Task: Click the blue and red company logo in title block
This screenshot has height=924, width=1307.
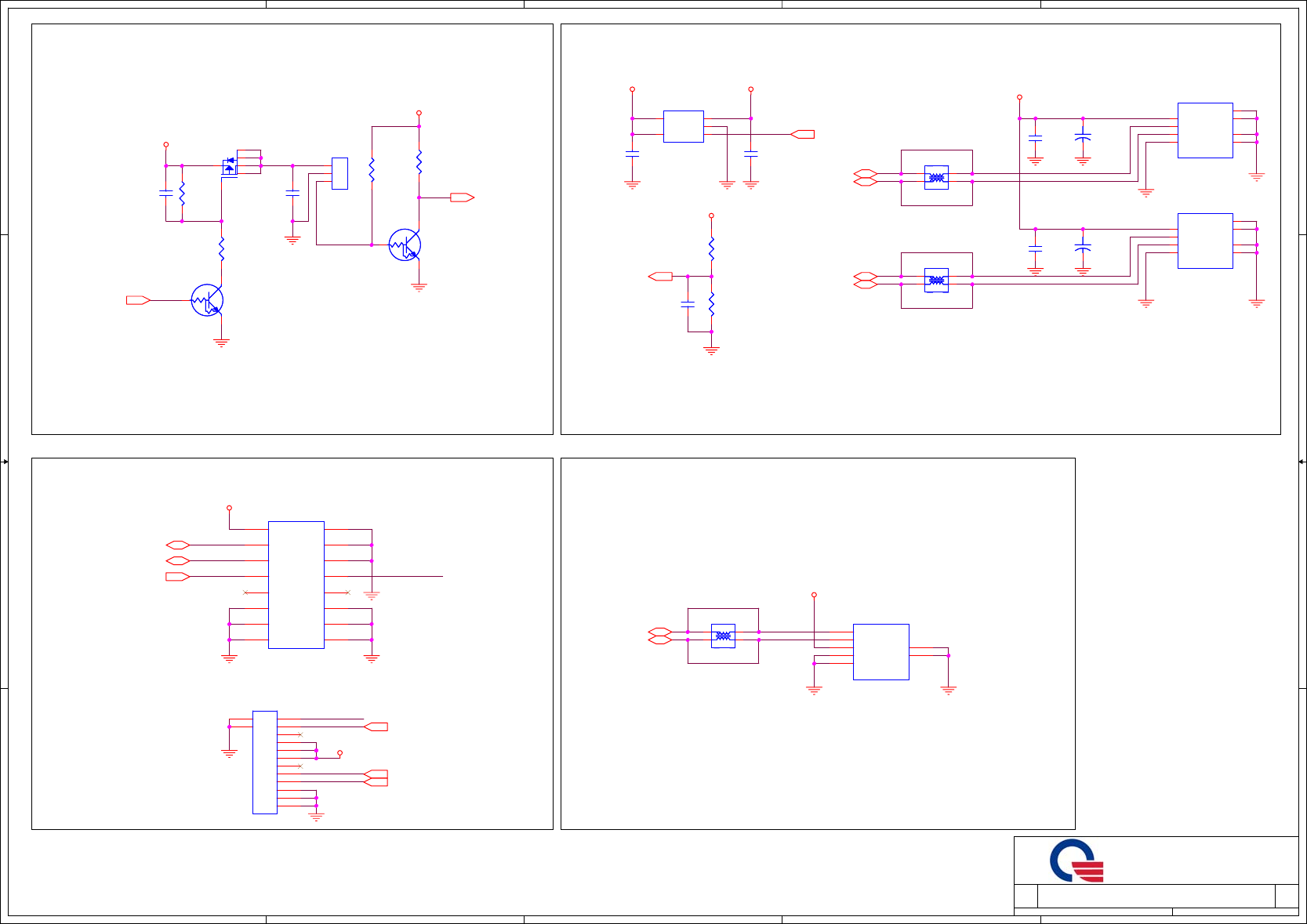Action: point(1076,861)
